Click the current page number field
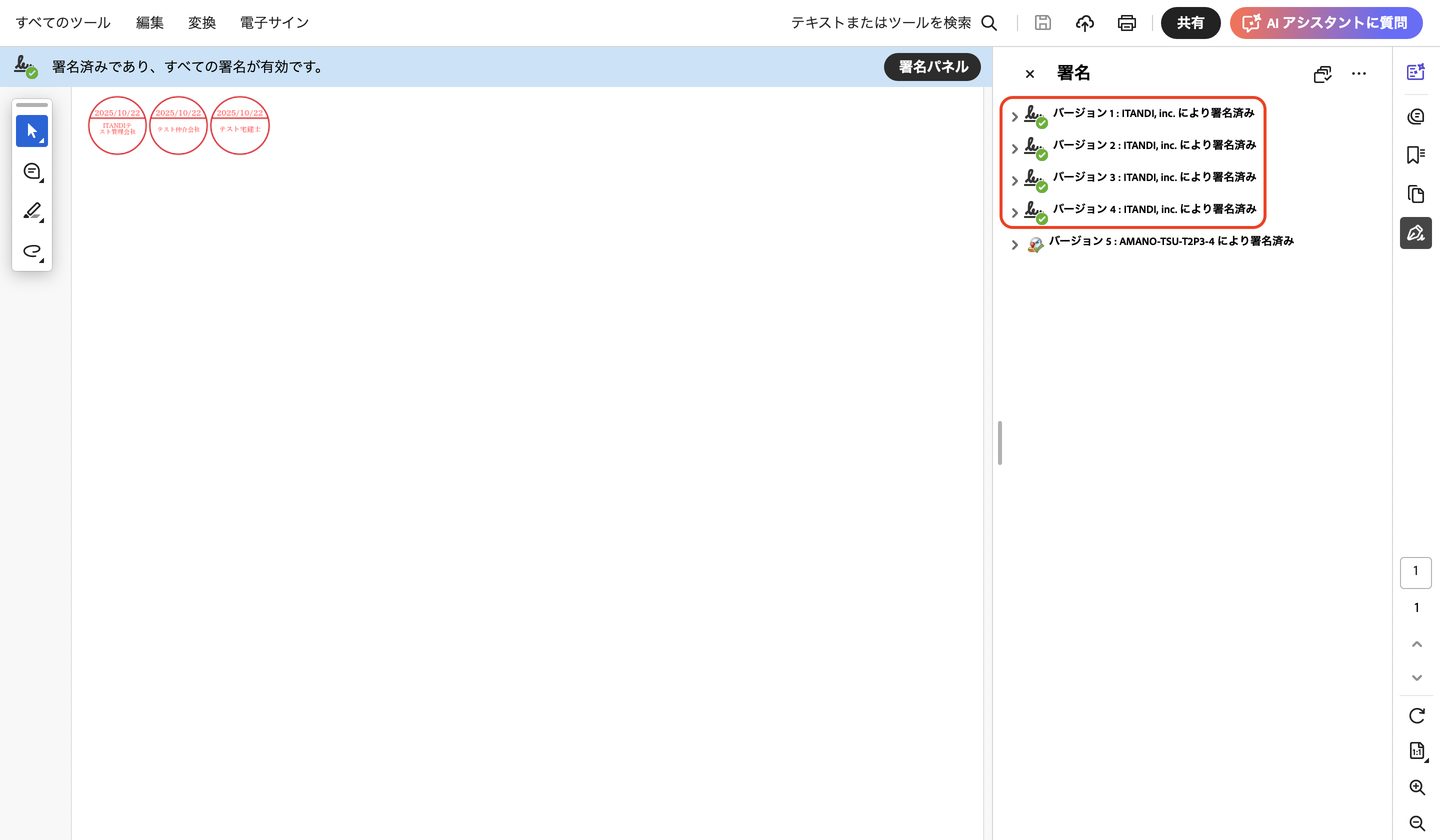 click(1415, 572)
